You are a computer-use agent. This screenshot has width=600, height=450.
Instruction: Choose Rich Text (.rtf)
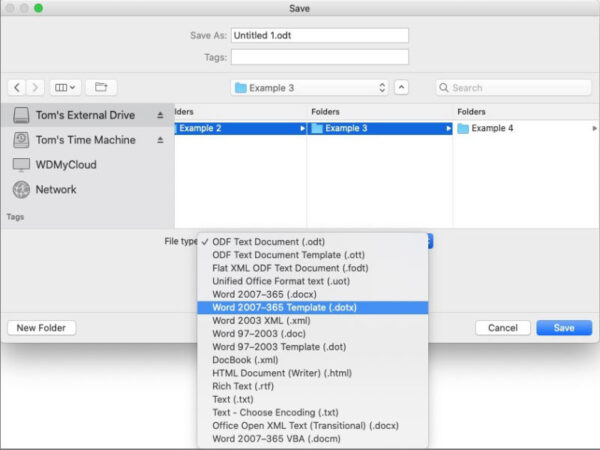pyautogui.click(x=313, y=386)
